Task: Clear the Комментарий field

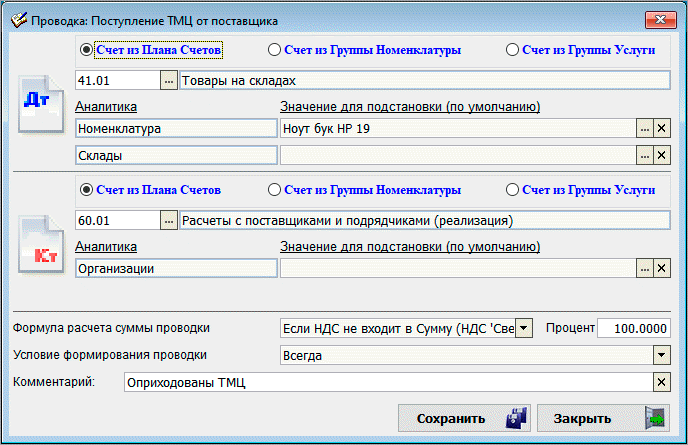Action: click(662, 382)
